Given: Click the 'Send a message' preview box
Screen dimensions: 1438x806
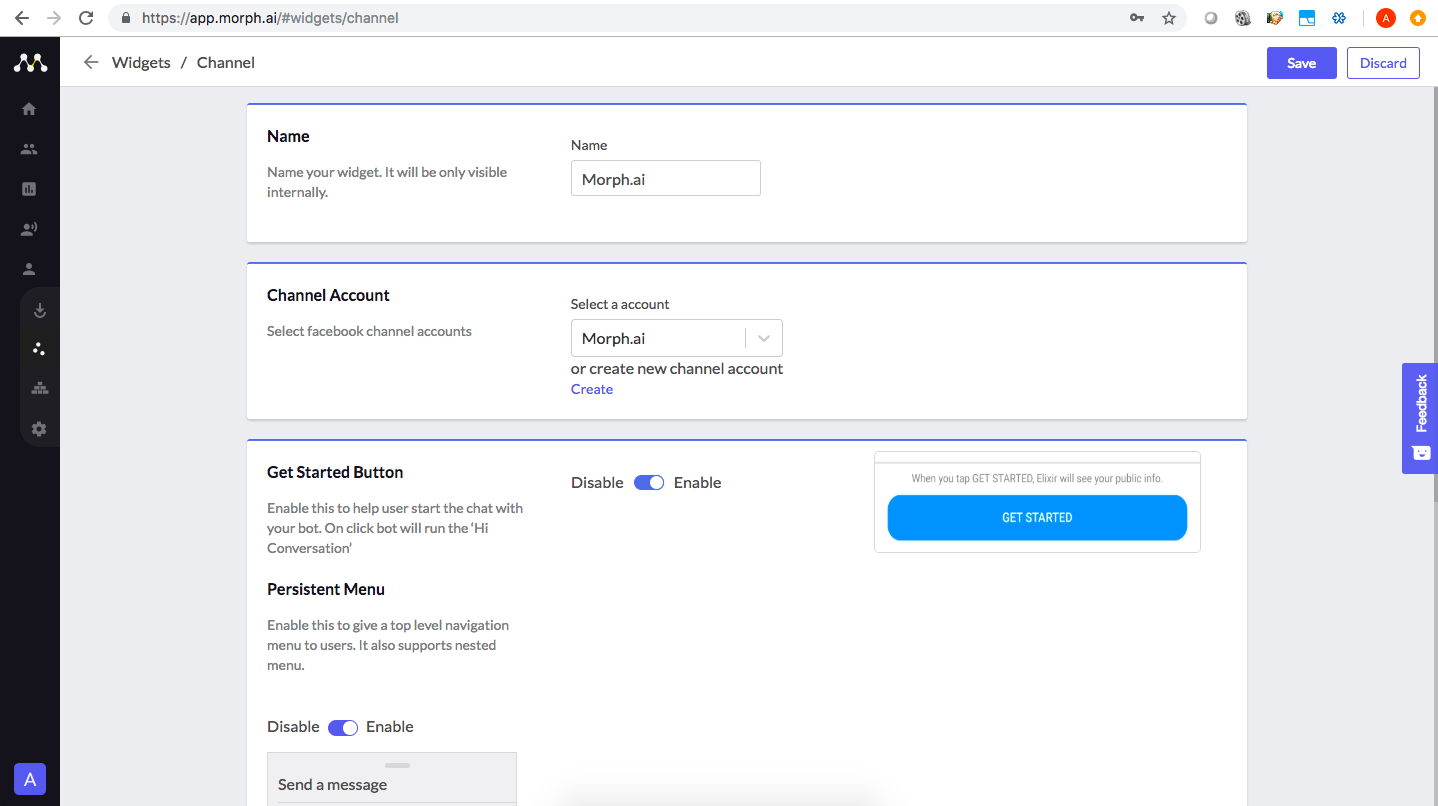Looking at the screenshot, I should click(x=392, y=779).
